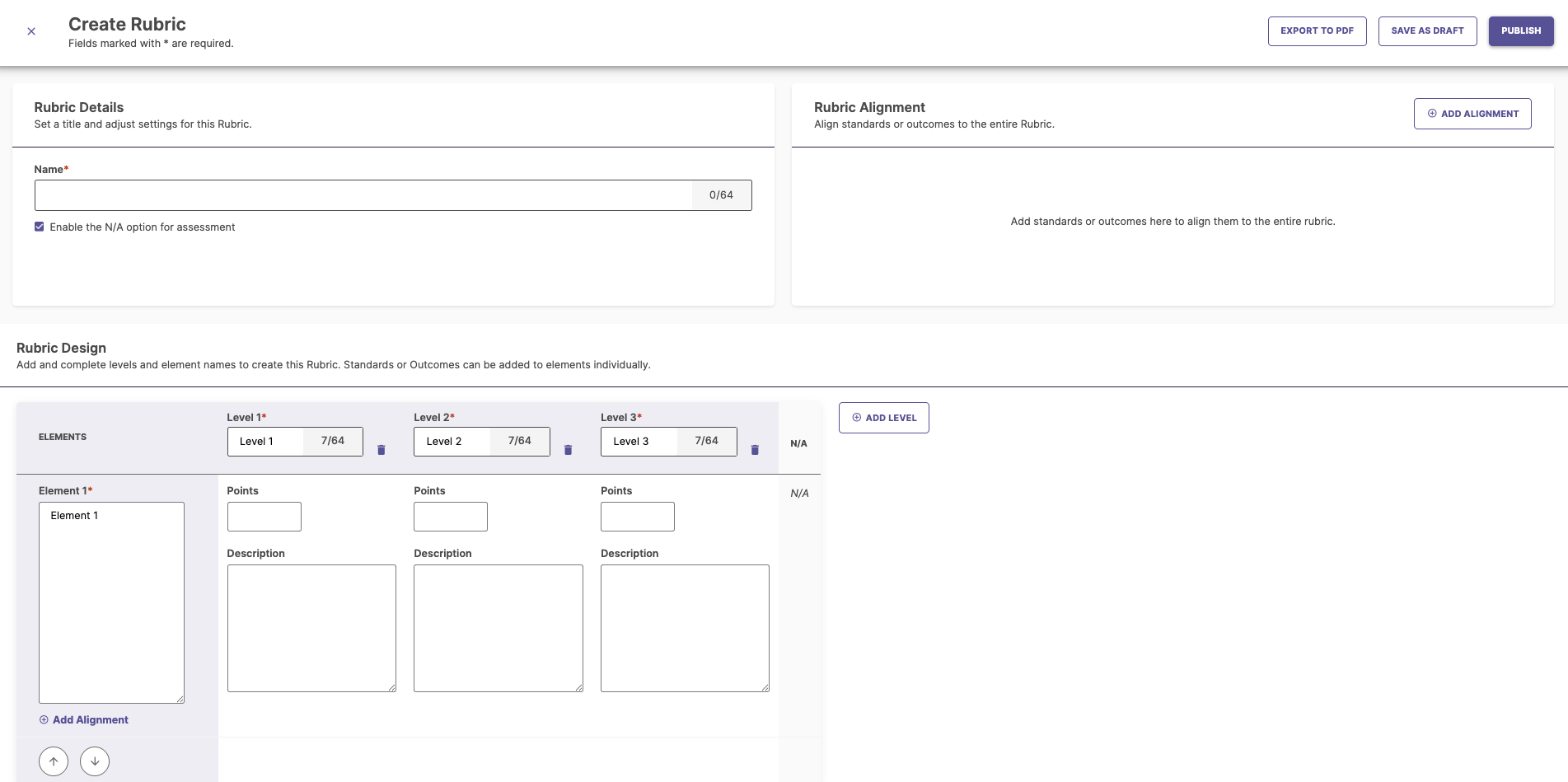1568x782 pixels.
Task: Click Points field under Level 1
Action: click(264, 517)
